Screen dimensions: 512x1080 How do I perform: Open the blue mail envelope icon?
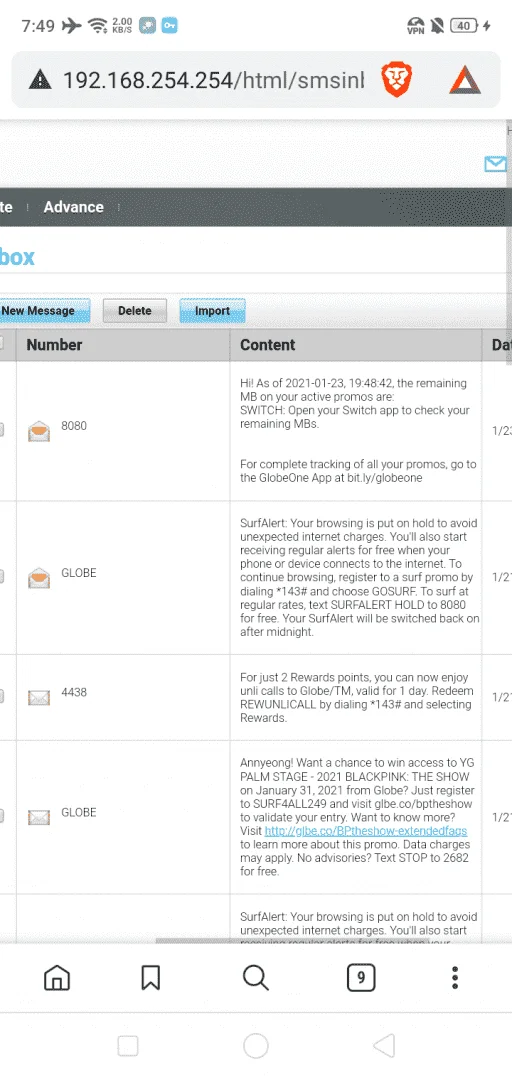click(495, 164)
